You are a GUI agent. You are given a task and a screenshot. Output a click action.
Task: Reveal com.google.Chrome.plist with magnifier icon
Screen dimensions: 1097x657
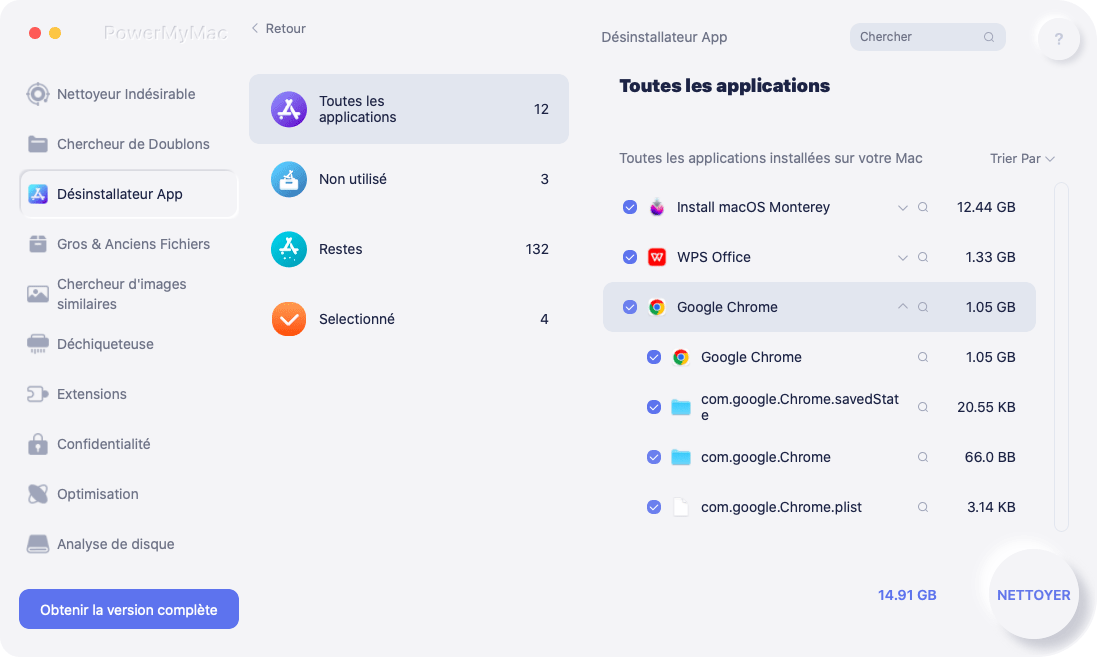coord(923,507)
